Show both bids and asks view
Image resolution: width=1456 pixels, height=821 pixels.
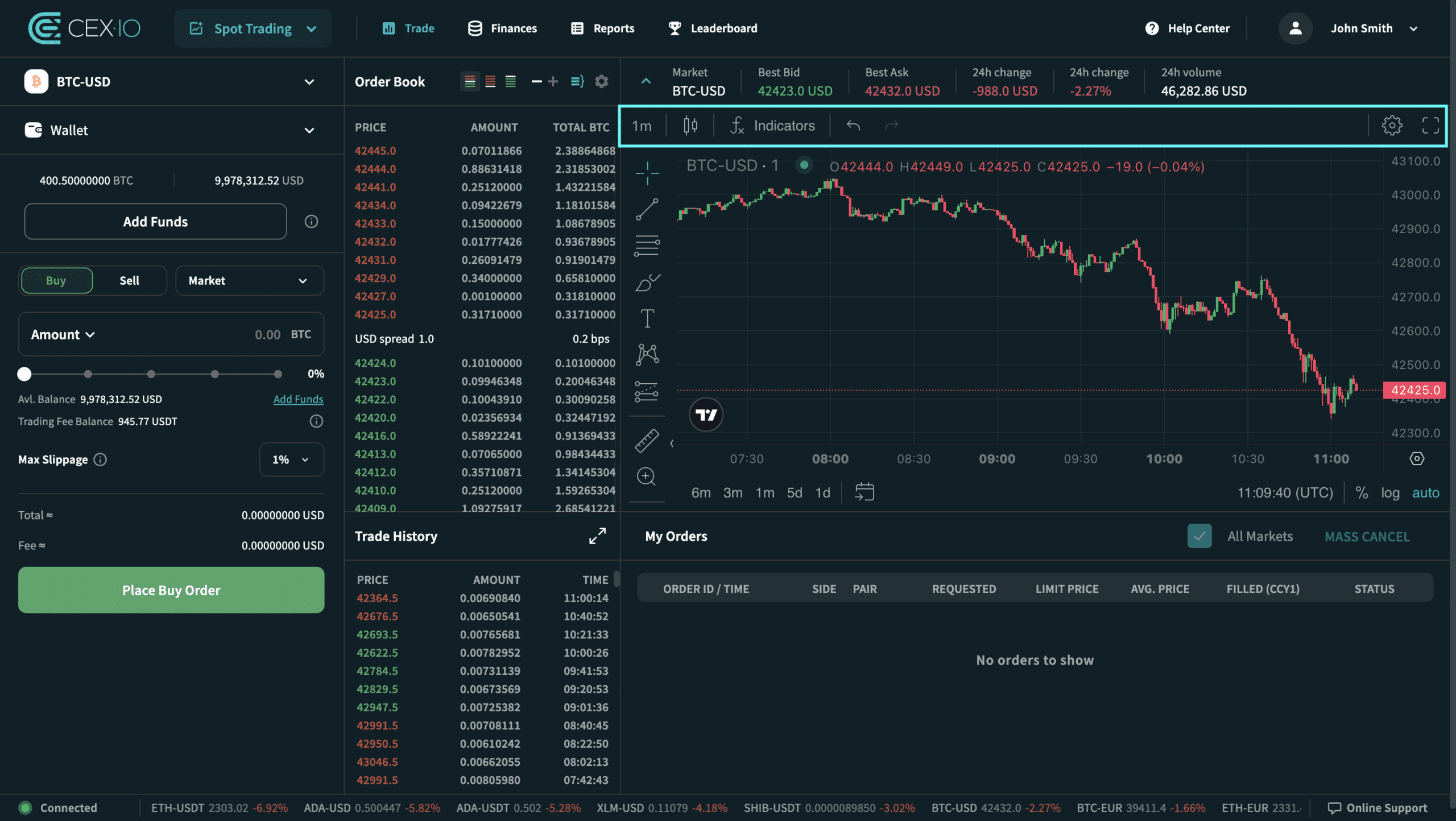click(470, 82)
